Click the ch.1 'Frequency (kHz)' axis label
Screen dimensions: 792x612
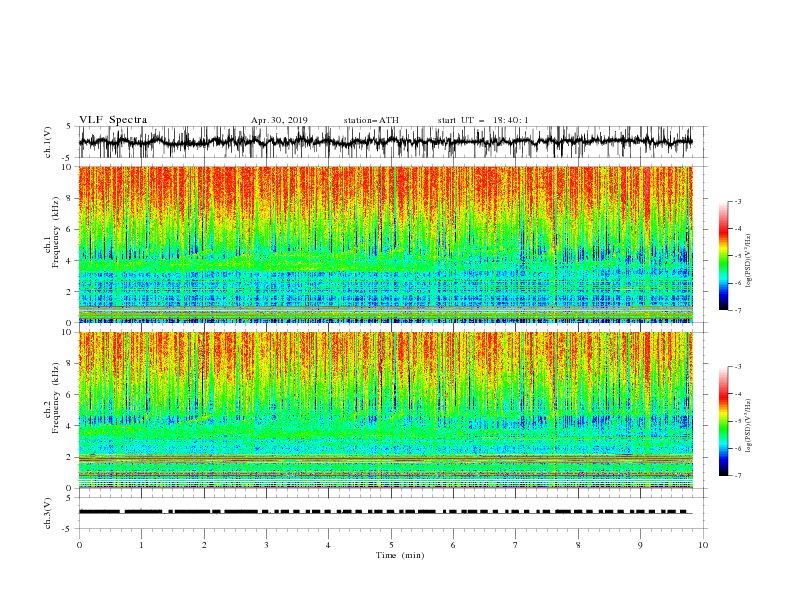56,233
